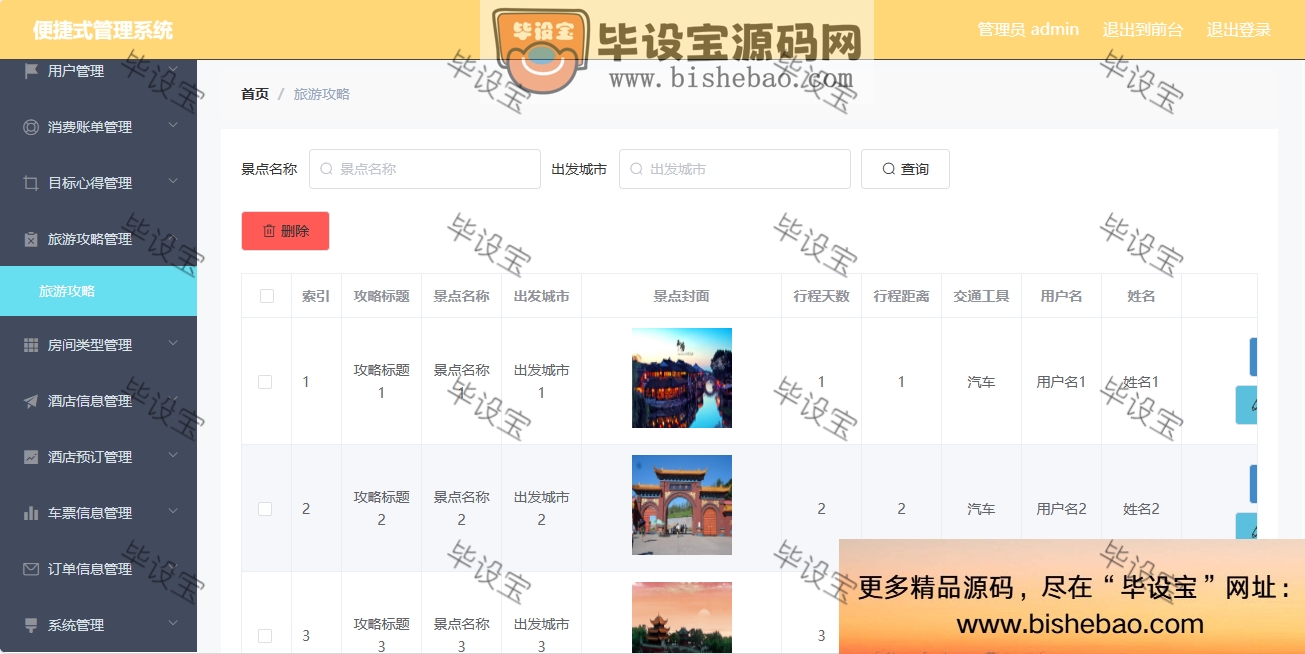The image size is (1305, 654).
Task: Click the 查询 search button
Action: click(x=905, y=169)
